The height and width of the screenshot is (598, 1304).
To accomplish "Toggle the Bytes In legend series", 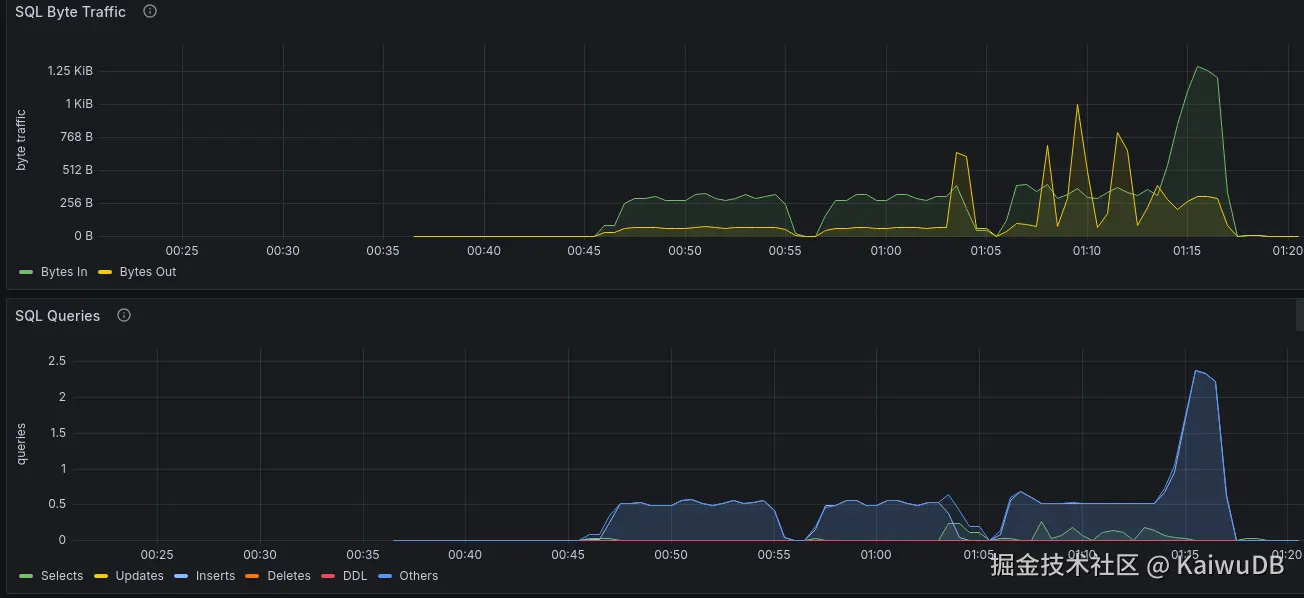I will coord(63,272).
